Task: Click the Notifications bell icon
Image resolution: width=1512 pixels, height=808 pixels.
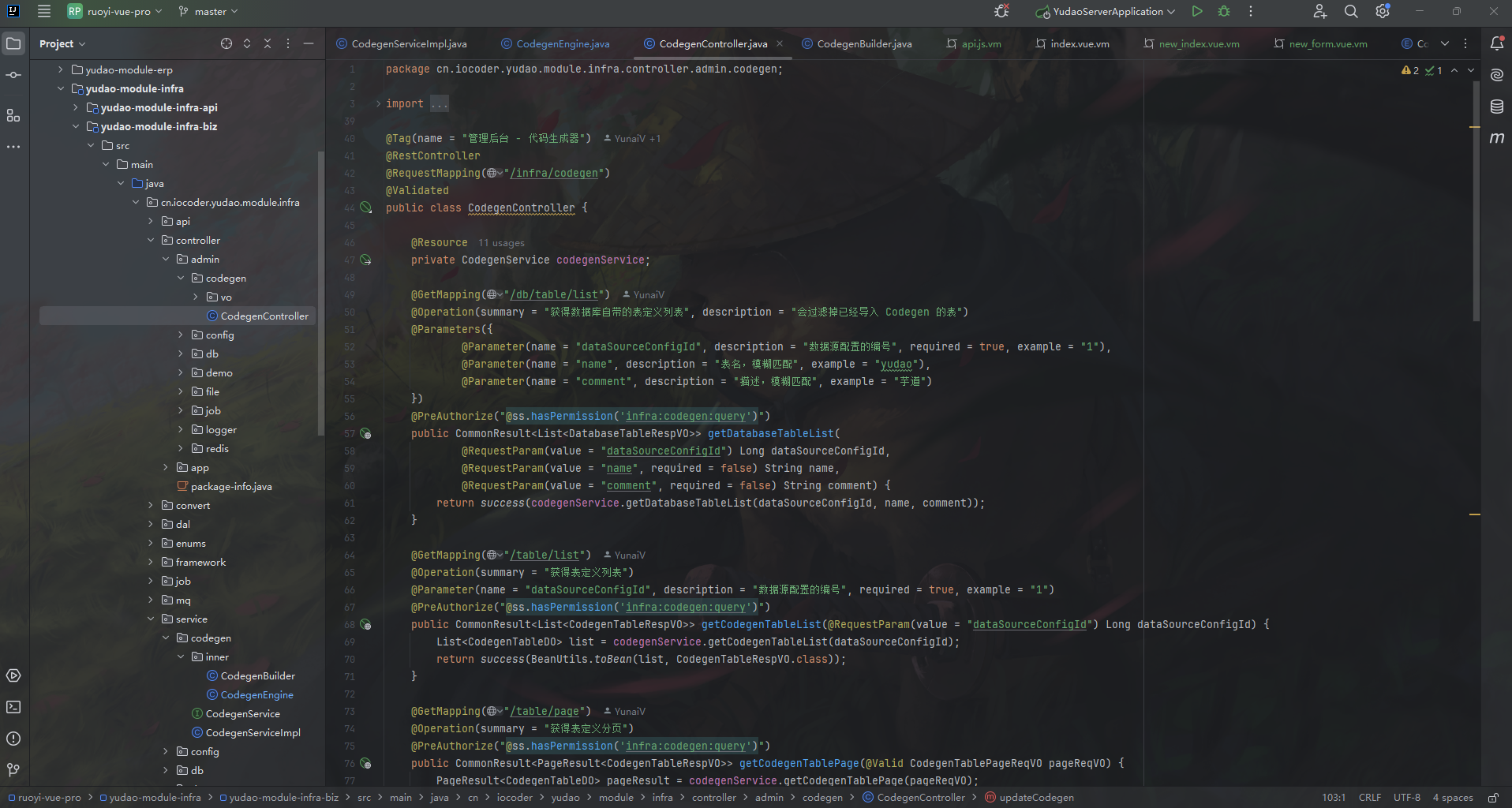Action: coord(1496,43)
